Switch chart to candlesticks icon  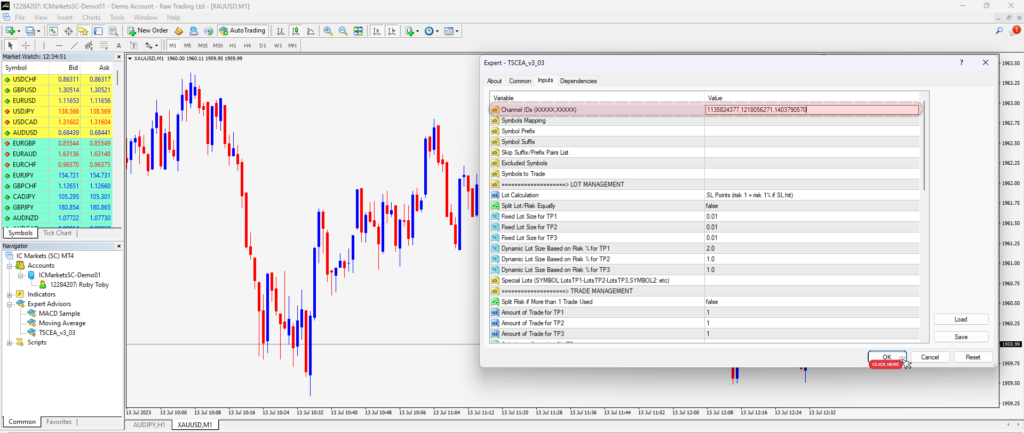pyautogui.click(x=295, y=31)
